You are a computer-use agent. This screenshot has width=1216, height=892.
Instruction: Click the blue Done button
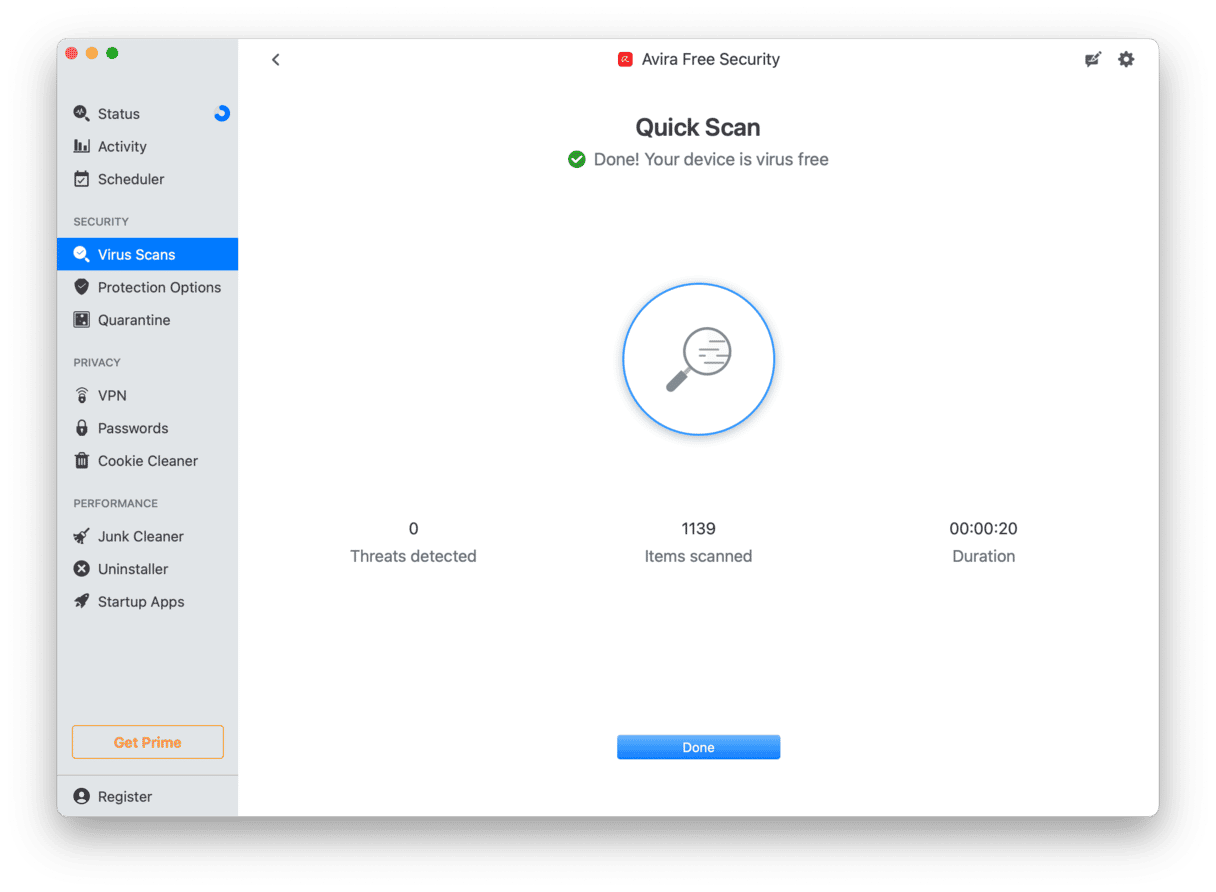(698, 747)
